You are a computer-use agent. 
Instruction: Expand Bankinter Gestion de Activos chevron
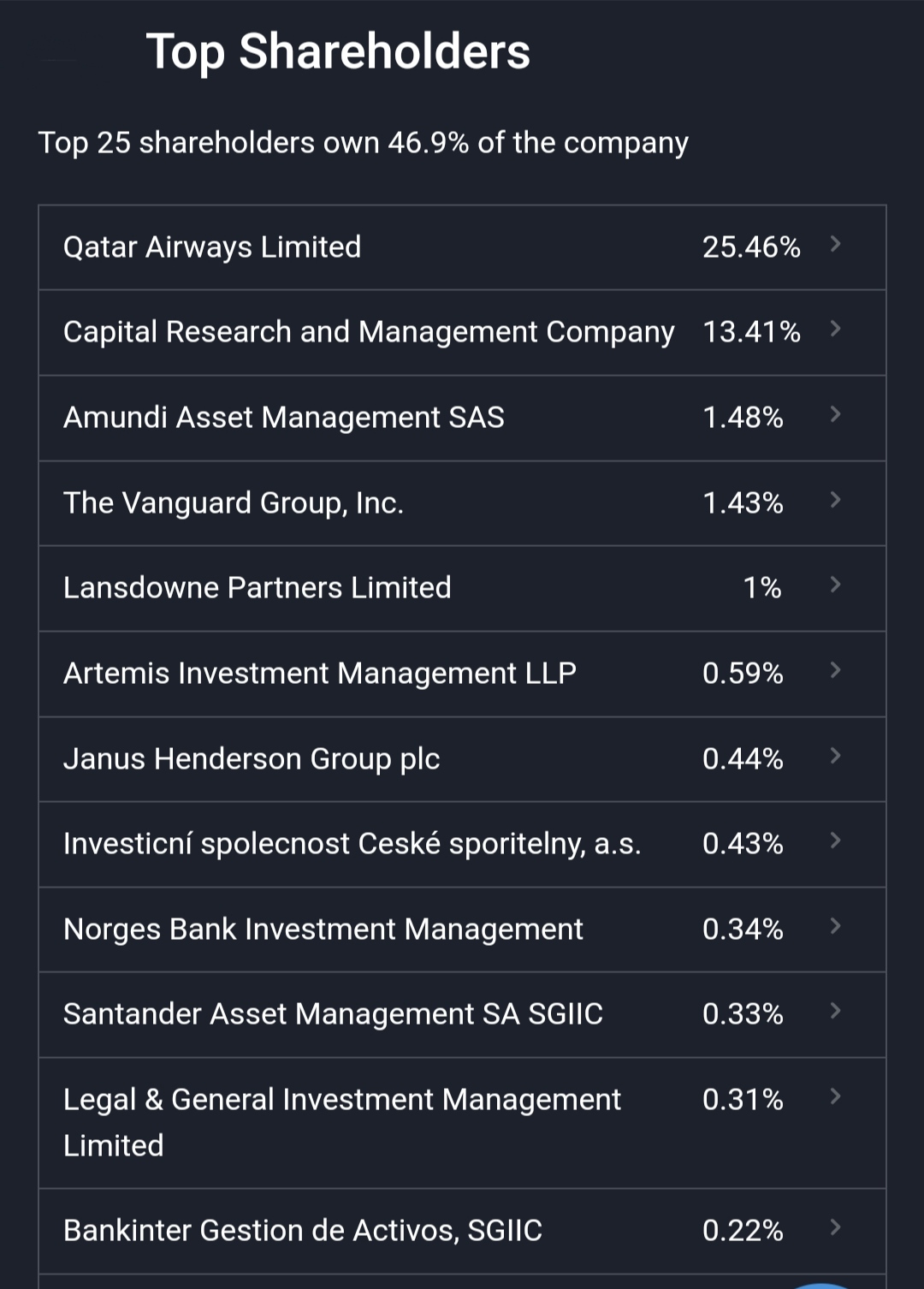[836, 1228]
